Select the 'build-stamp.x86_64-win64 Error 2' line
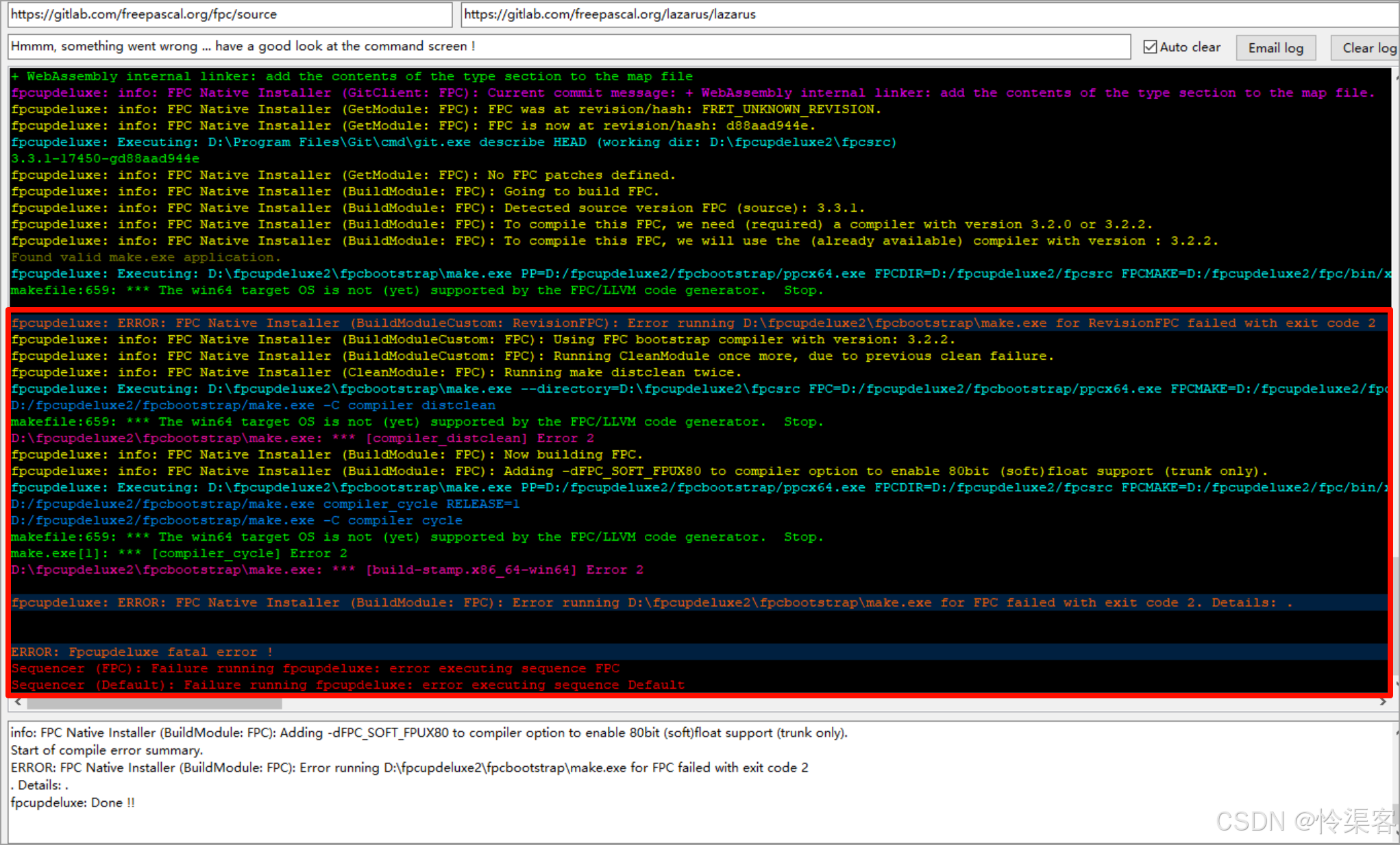This screenshot has height=845, width=1400. [x=327, y=570]
